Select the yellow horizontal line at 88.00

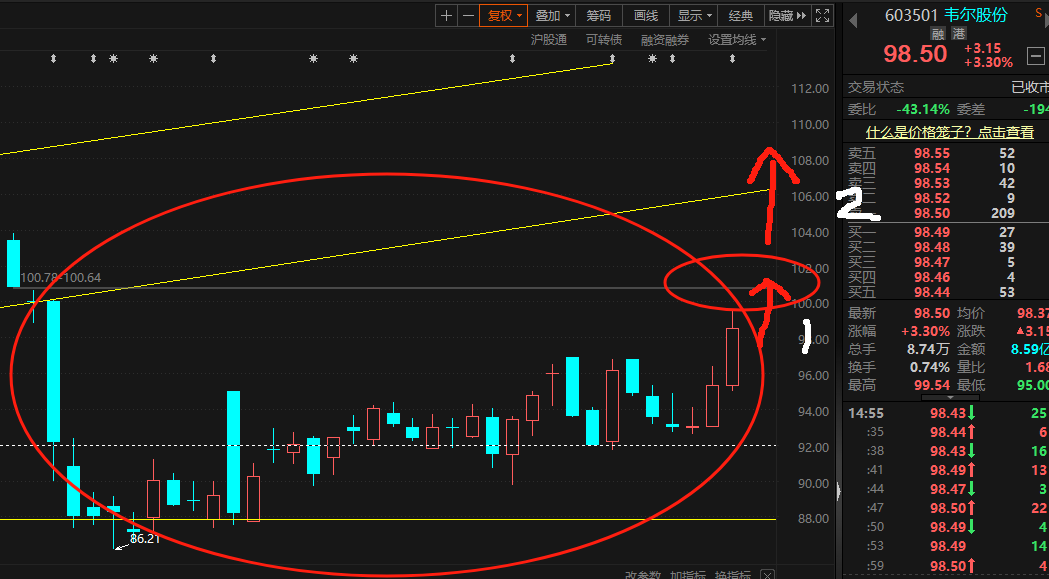coord(388,519)
